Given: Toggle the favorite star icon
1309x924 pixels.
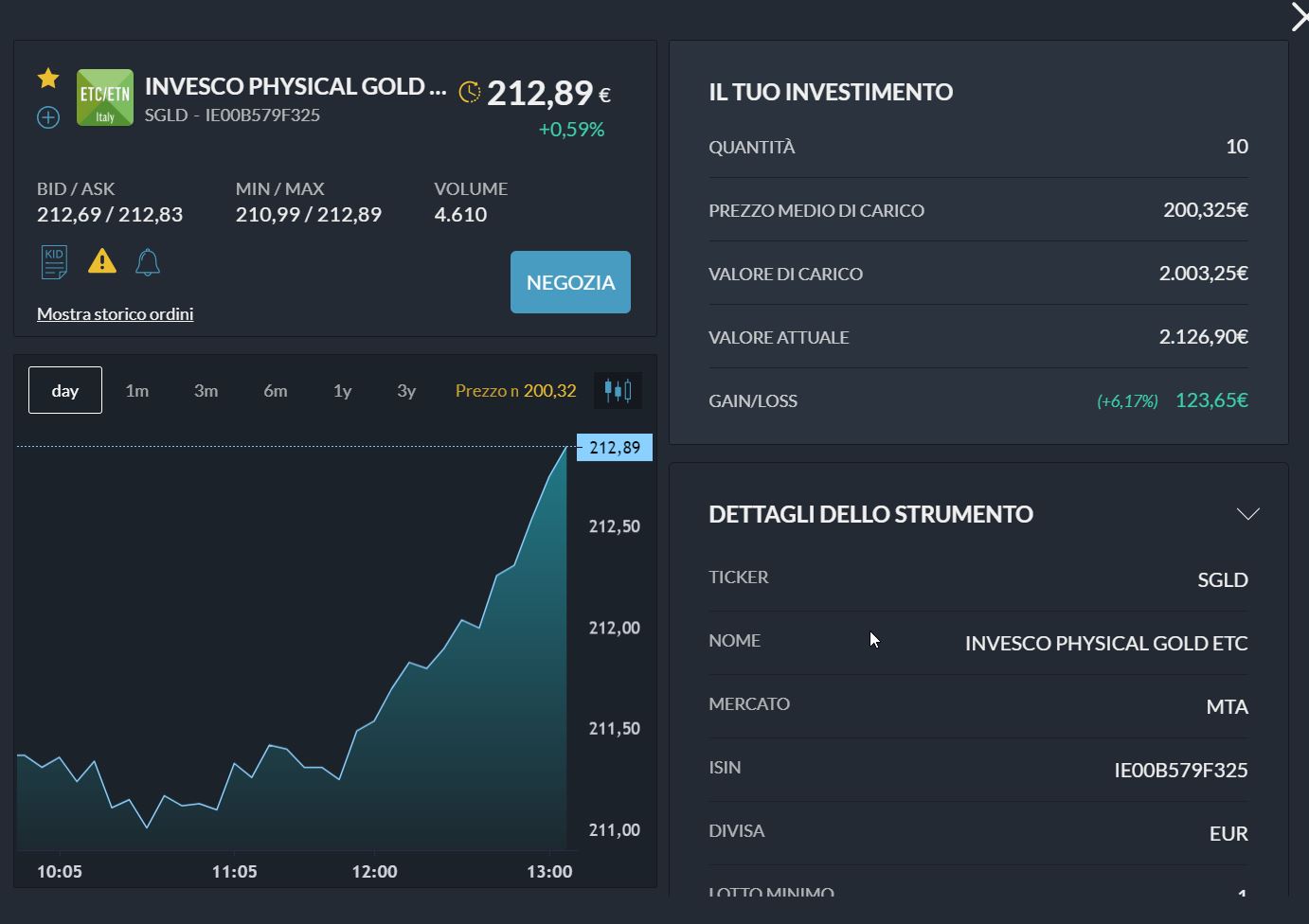Looking at the screenshot, I should (x=48, y=79).
